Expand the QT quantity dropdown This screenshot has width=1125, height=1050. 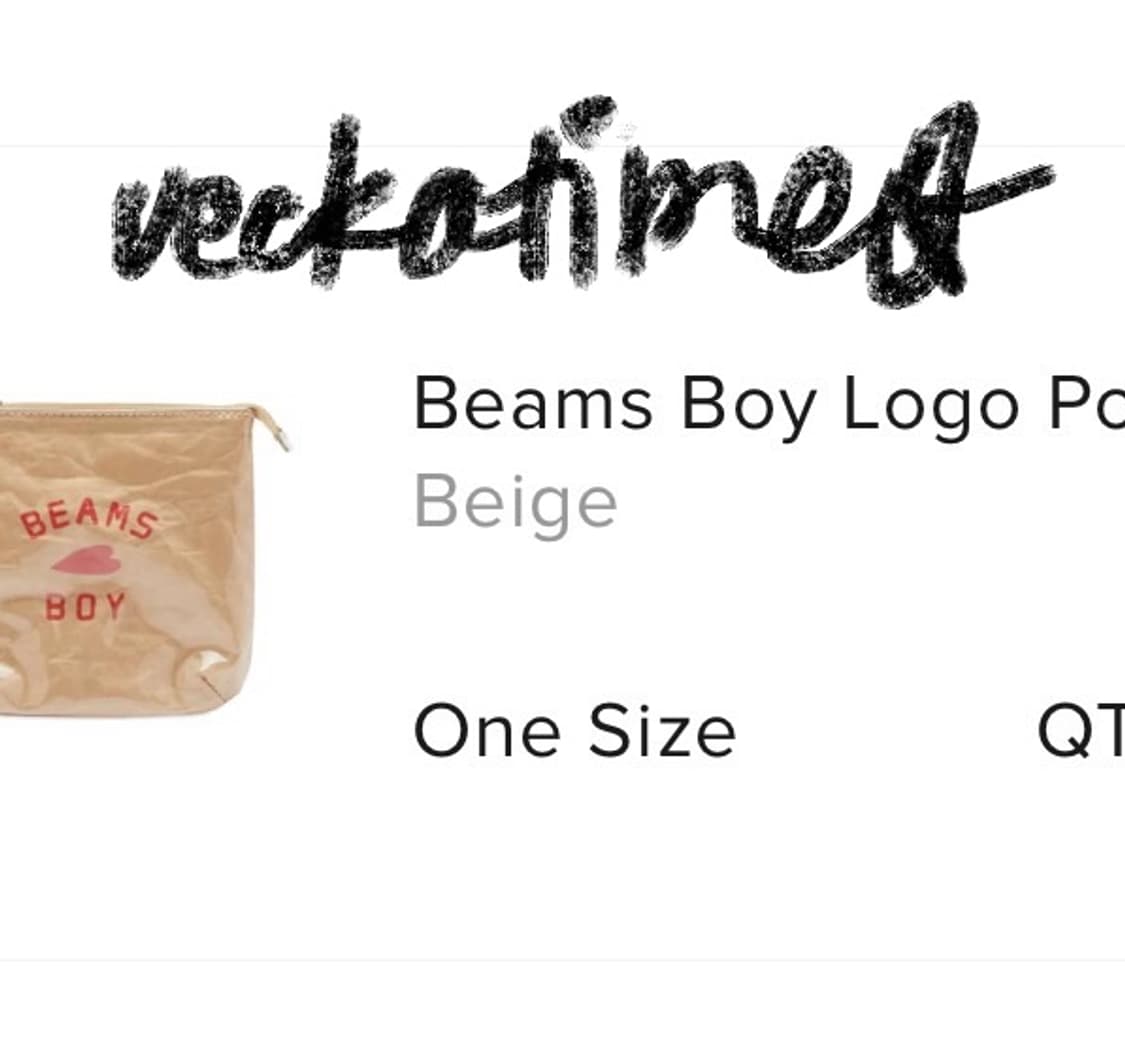pyautogui.click(x=1081, y=732)
